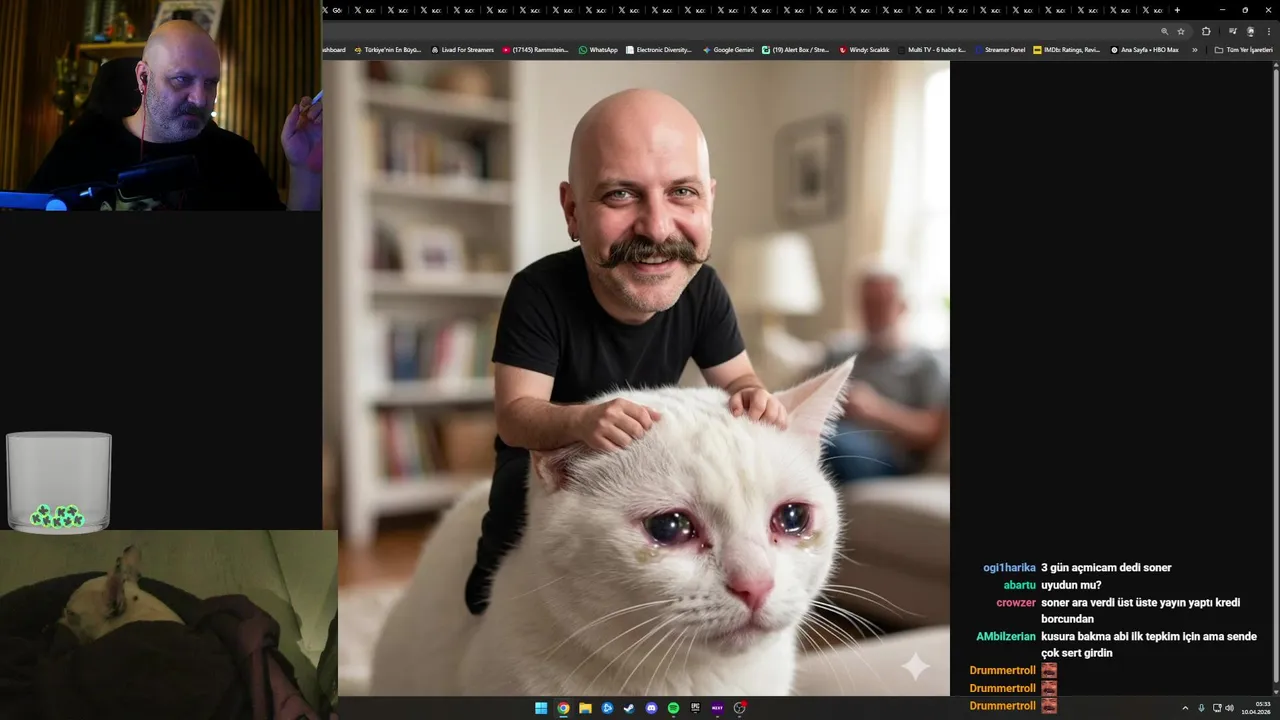This screenshot has height=720, width=1280.
Task: Expand the hidden bookmarks chevron
Action: [x=1194, y=49]
